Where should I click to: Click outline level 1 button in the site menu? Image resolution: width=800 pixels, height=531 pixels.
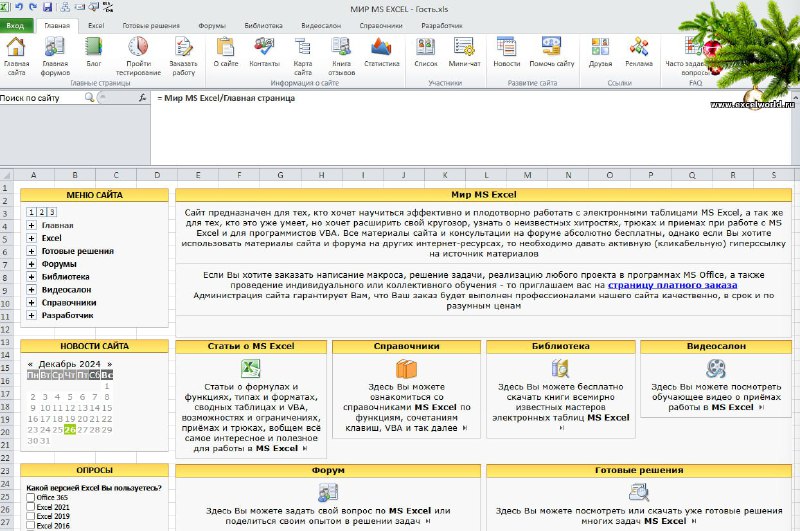32,212
